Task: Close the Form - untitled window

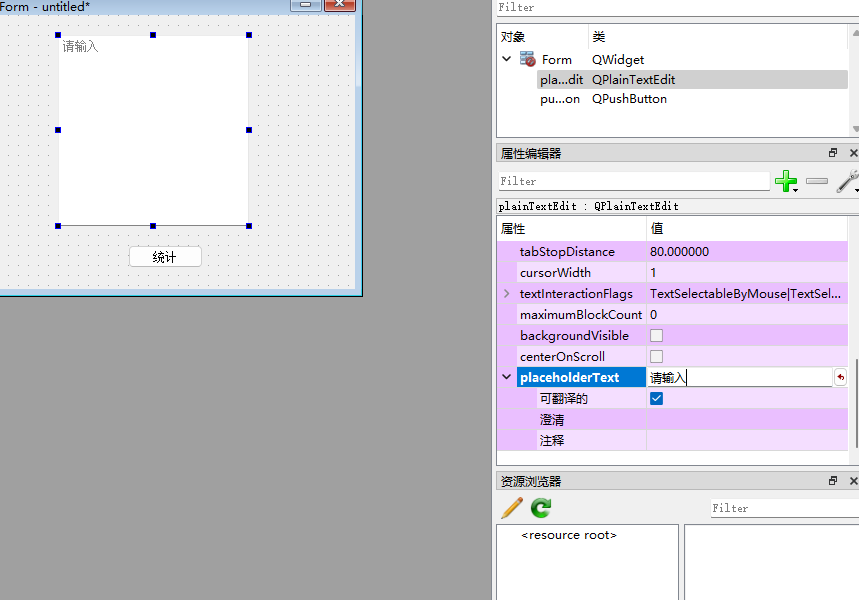Action: 340,5
